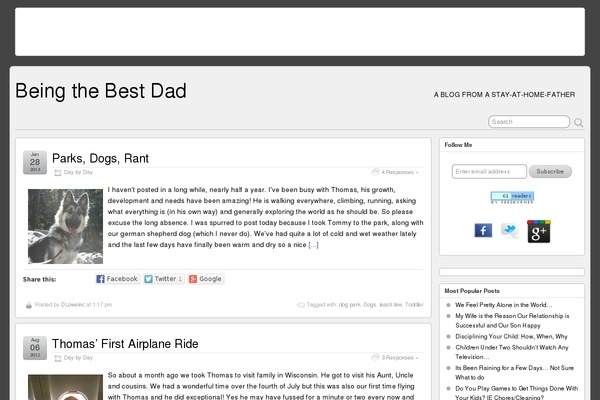
Task: Open Its Been Raining for a Few Days post
Action: pyautogui.click(x=514, y=372)
